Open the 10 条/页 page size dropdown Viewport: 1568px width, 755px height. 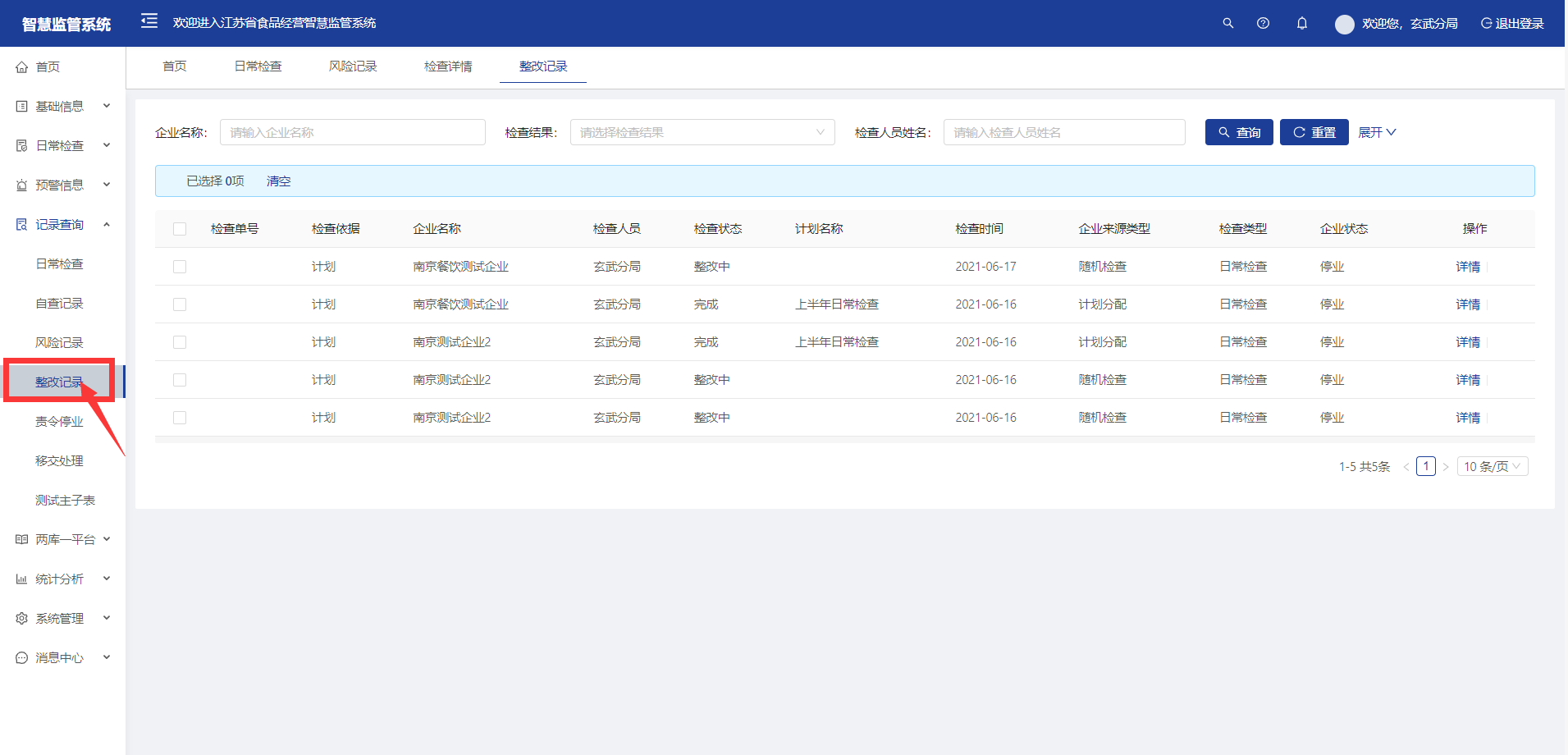[x=1492, y=466]
